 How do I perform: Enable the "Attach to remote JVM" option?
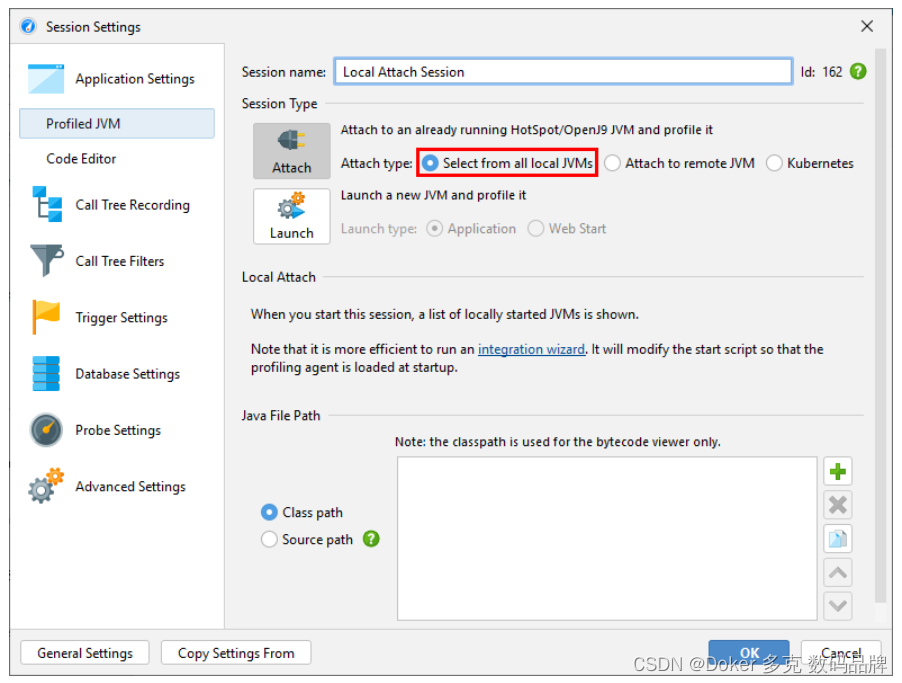611,162
